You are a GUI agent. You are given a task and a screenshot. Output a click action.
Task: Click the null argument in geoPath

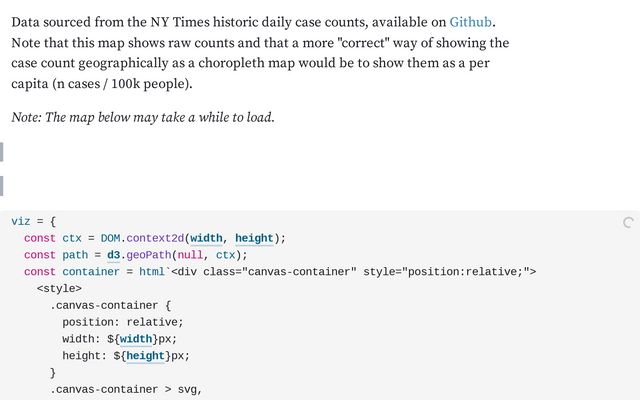[190, 255]
